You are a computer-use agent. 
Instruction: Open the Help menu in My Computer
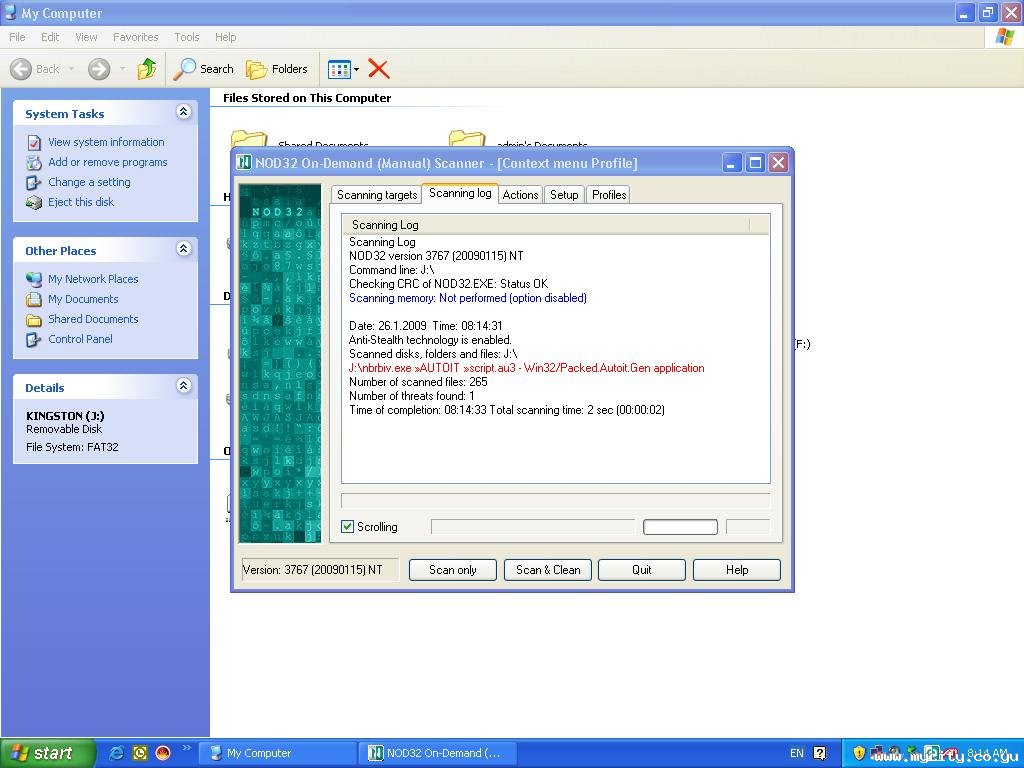225,37
